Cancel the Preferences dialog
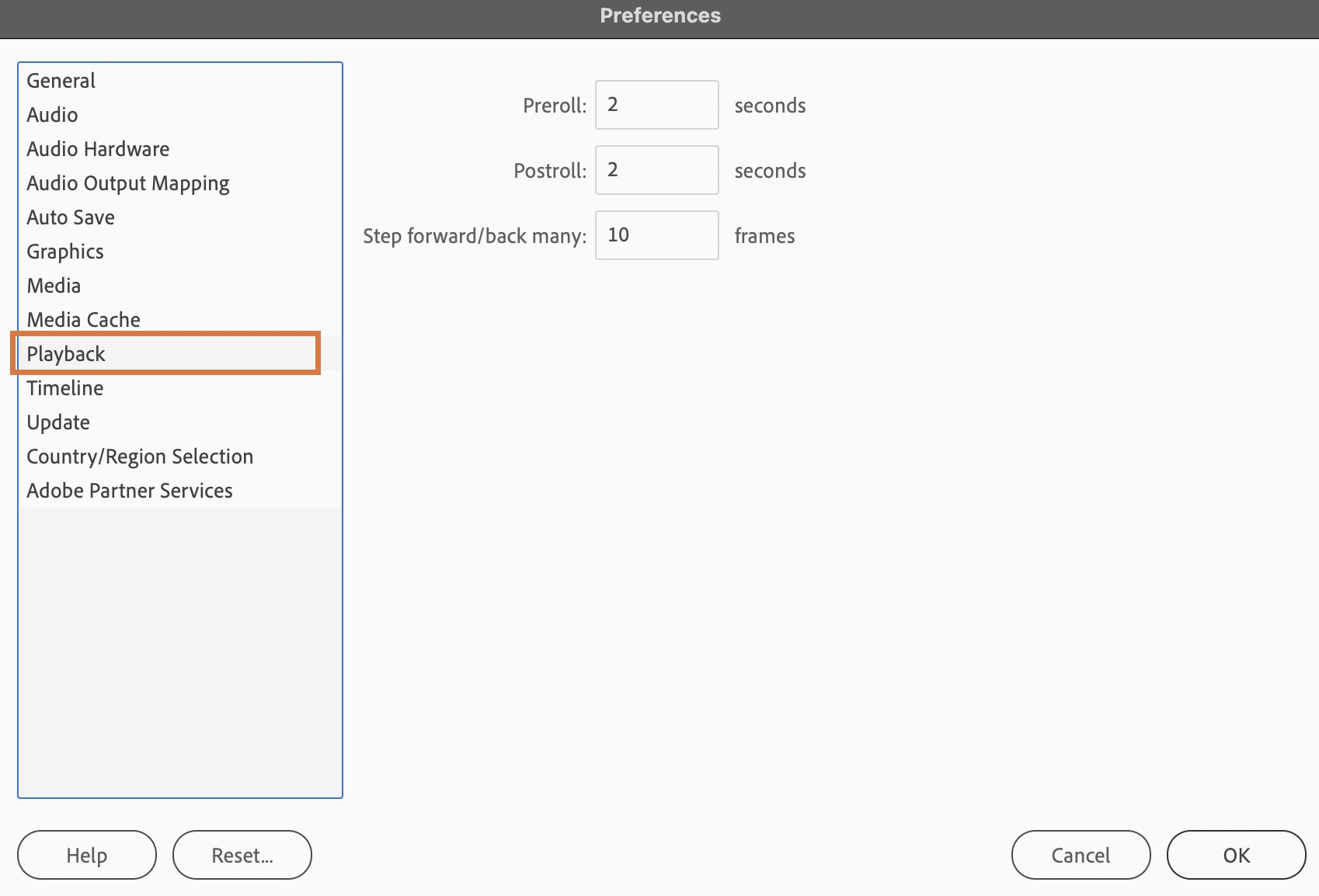The width and height of the screenshot is (1319, 896). point(1081,855)
